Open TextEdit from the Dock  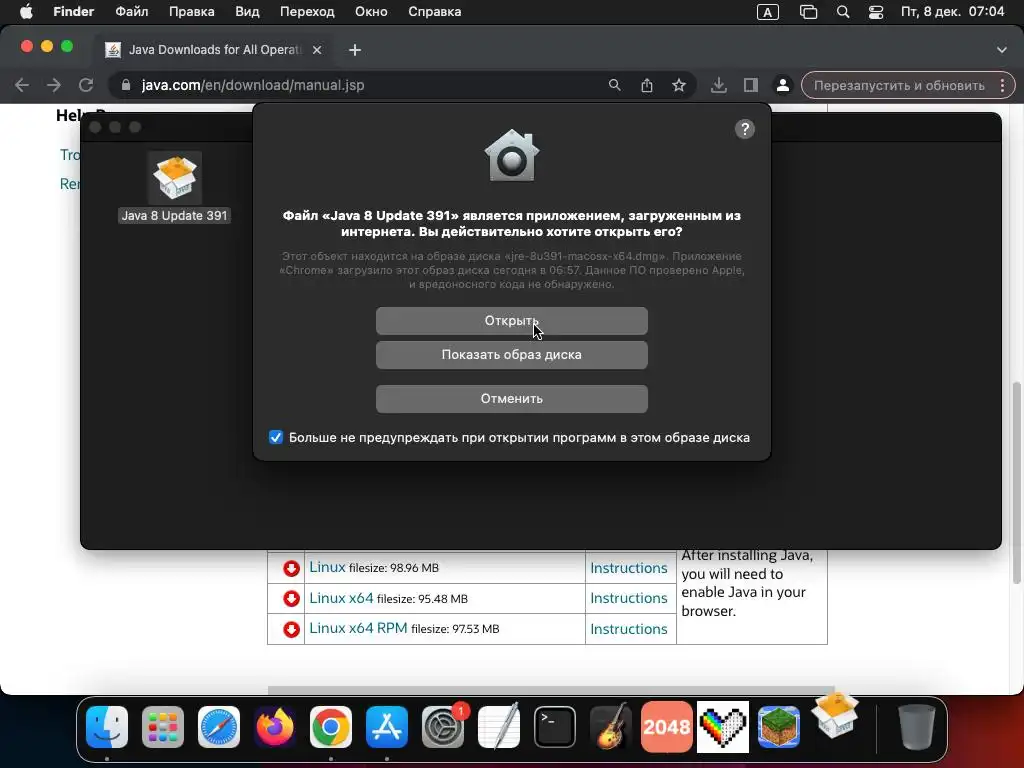[499, 726]
